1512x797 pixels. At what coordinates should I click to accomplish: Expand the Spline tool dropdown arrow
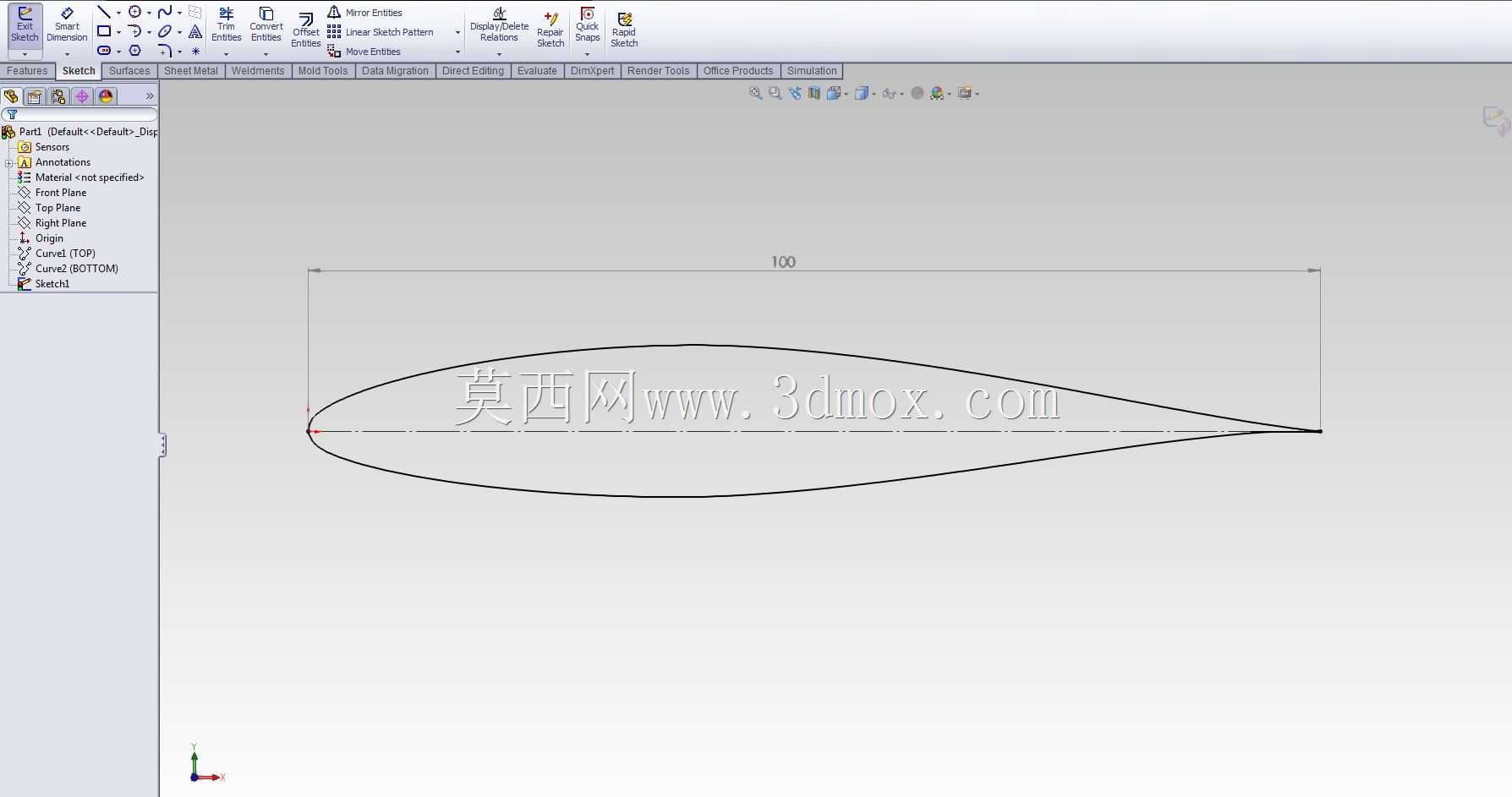click(x=179, y=13)
